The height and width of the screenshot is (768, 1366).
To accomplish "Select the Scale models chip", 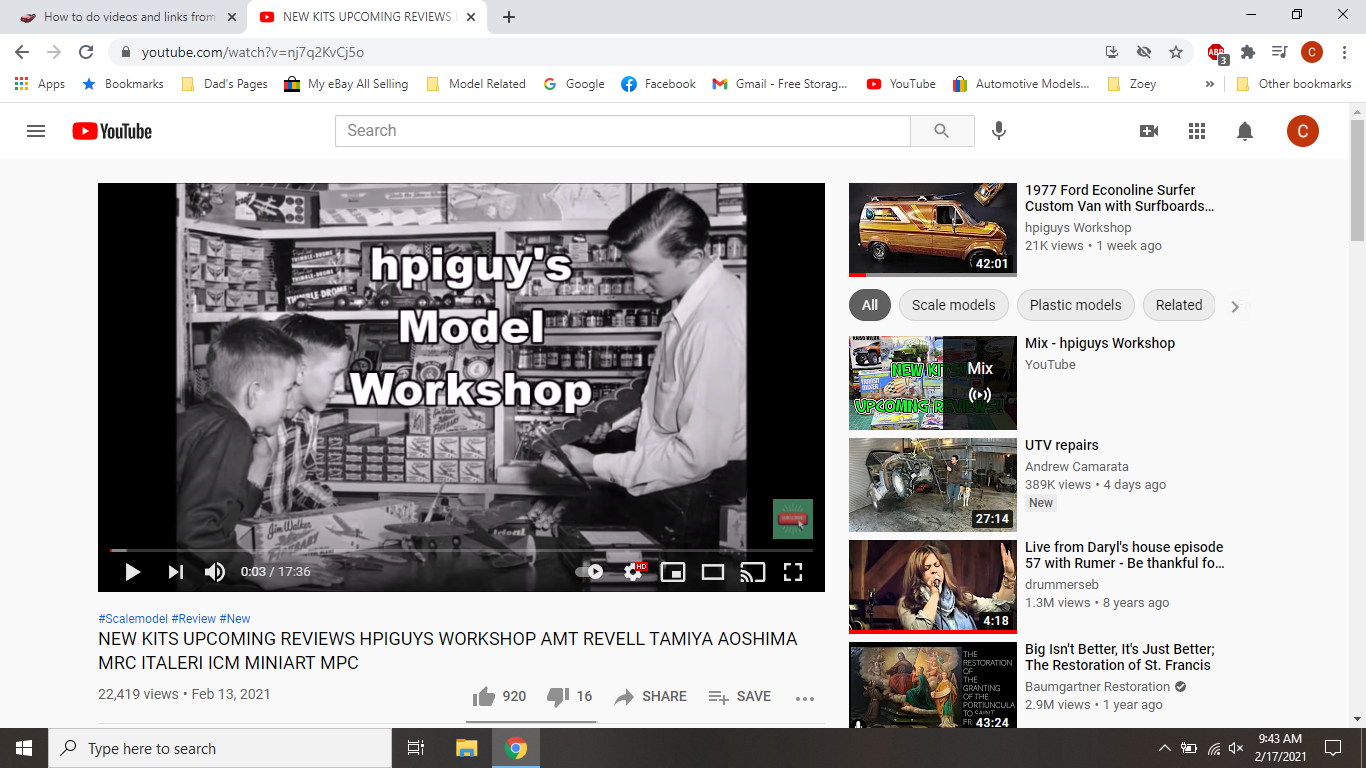I will 954,305.
